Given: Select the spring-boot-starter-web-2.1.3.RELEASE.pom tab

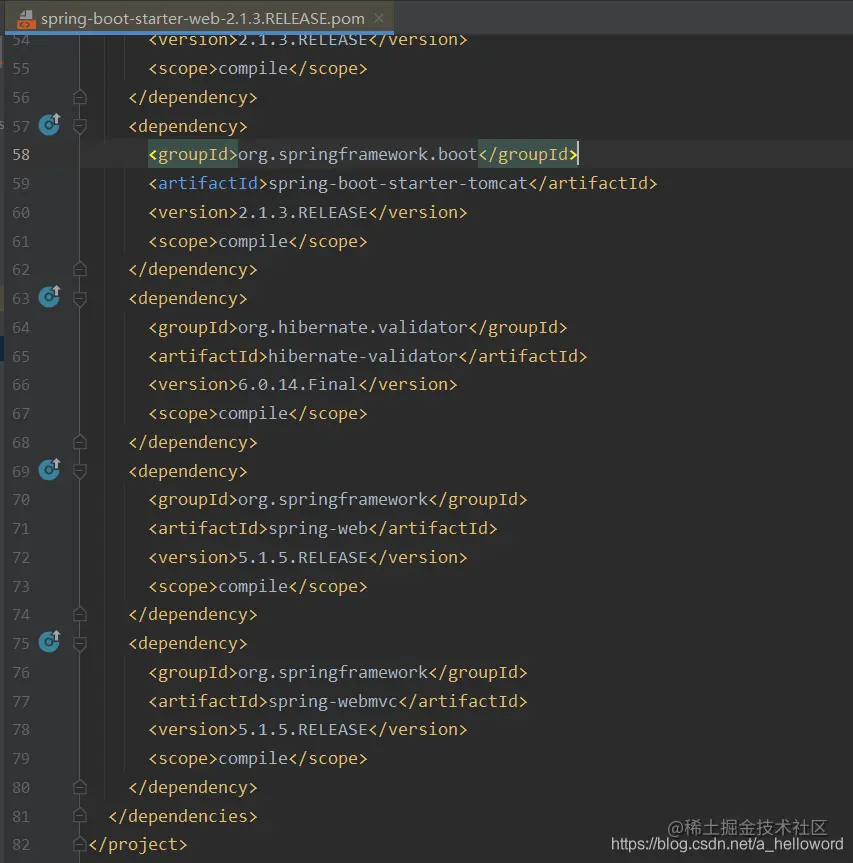Looking at the screenshot, I should click(x=199, y=18).
